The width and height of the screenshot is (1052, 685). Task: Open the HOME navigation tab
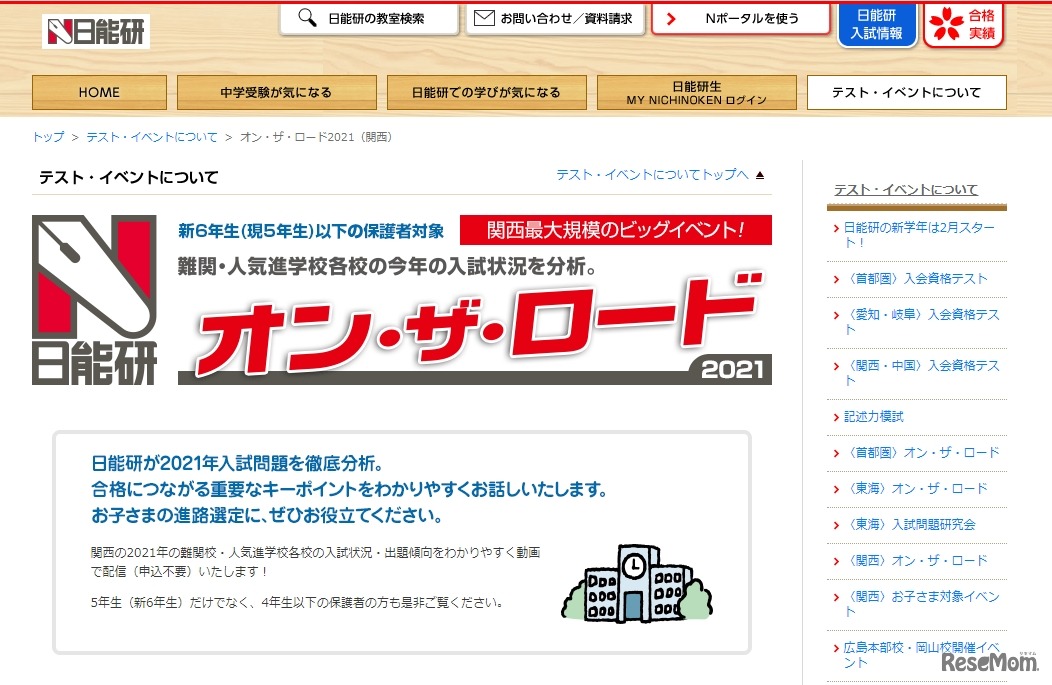pyautogui.click(x=98, y=93)
